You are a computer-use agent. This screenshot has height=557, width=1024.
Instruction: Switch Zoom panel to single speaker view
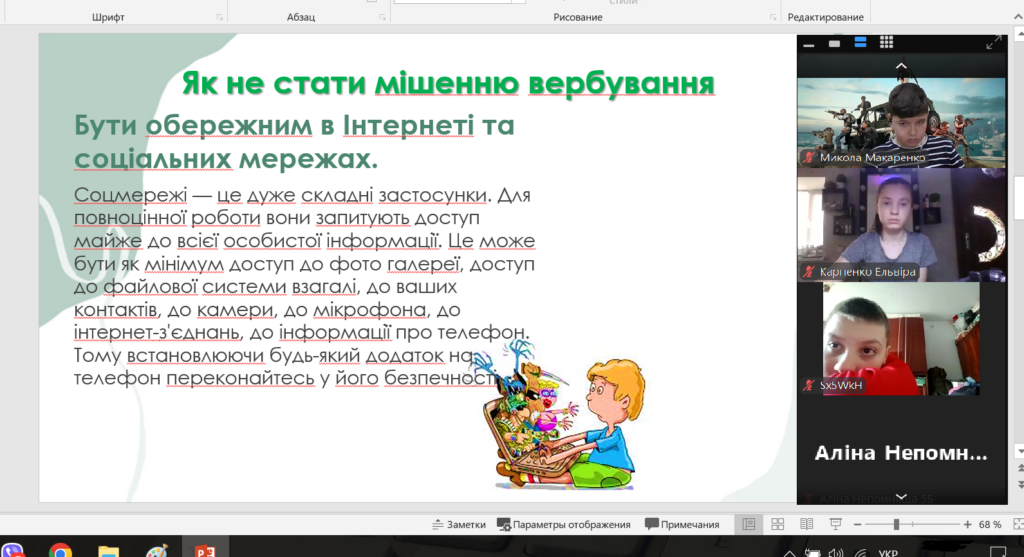[x=835, y=44]
